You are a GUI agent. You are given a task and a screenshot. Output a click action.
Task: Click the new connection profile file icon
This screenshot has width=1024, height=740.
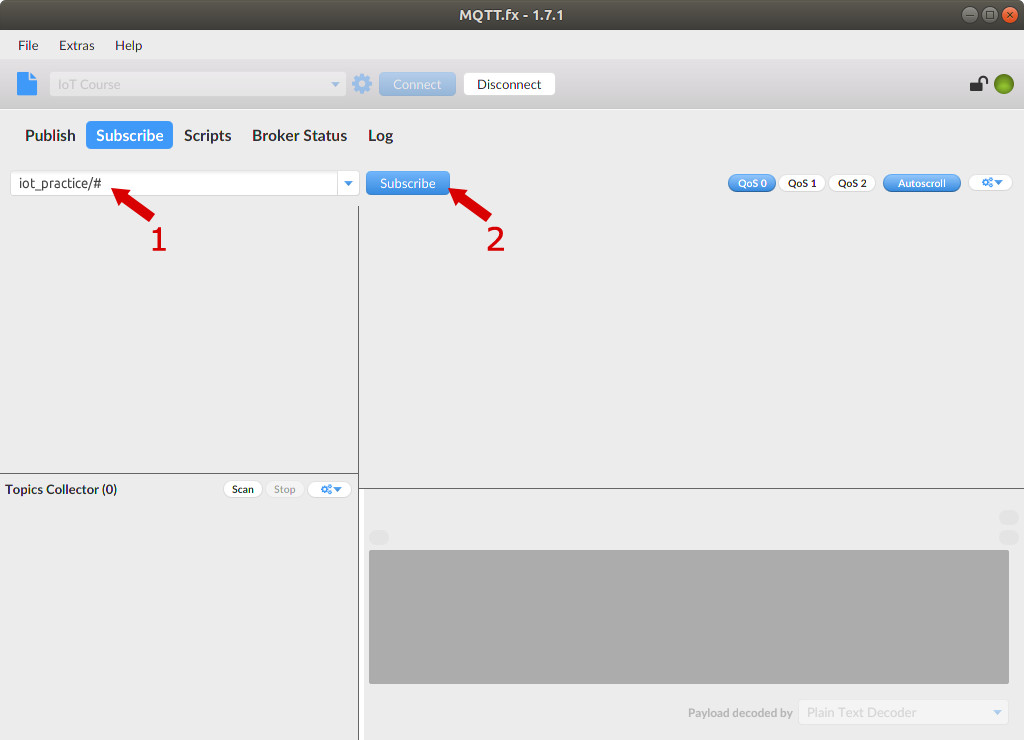click(27, 84)
